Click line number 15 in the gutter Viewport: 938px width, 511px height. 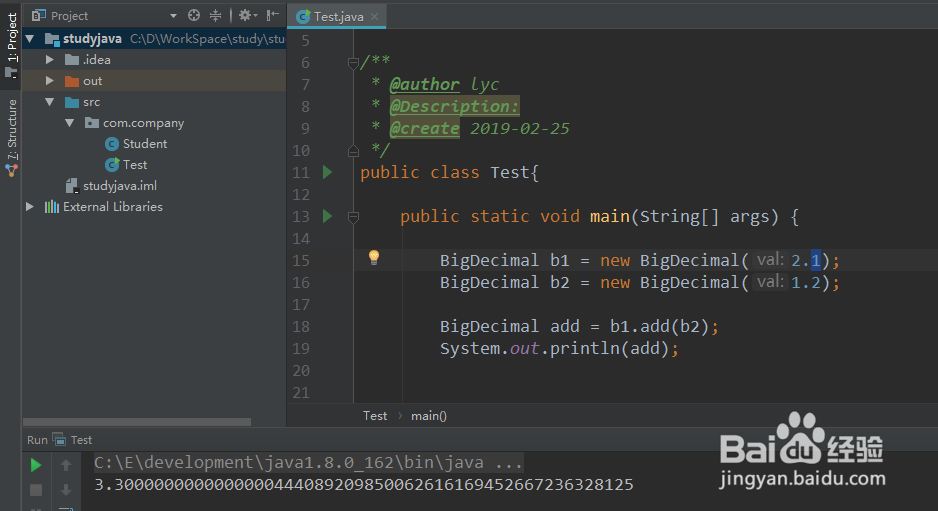coord(302,261)
